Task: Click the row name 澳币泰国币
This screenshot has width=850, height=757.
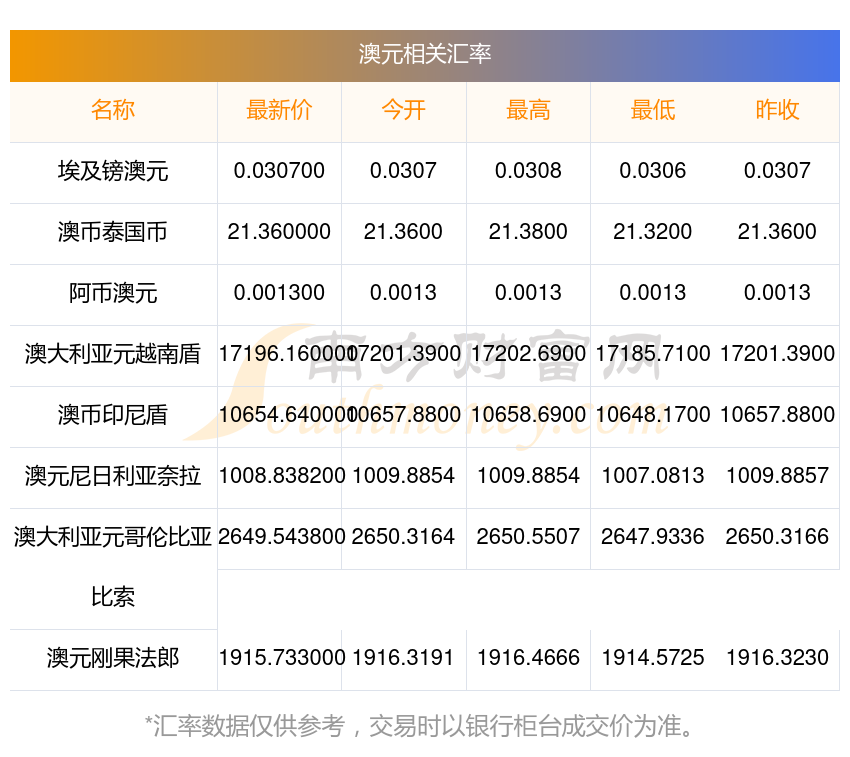Action: point(113,232)
